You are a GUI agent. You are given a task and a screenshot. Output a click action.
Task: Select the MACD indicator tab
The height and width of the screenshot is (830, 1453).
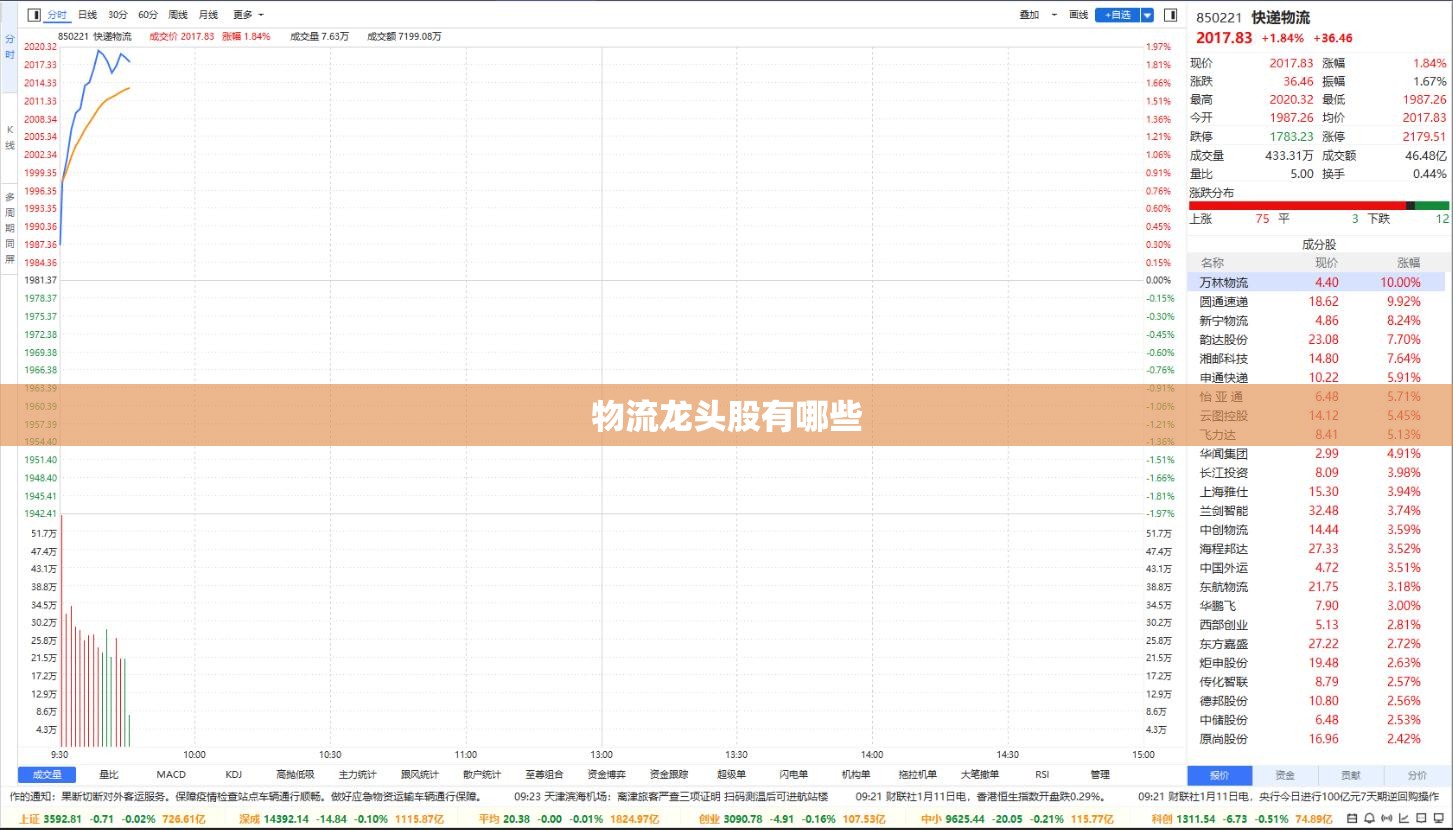click(171, 774)
